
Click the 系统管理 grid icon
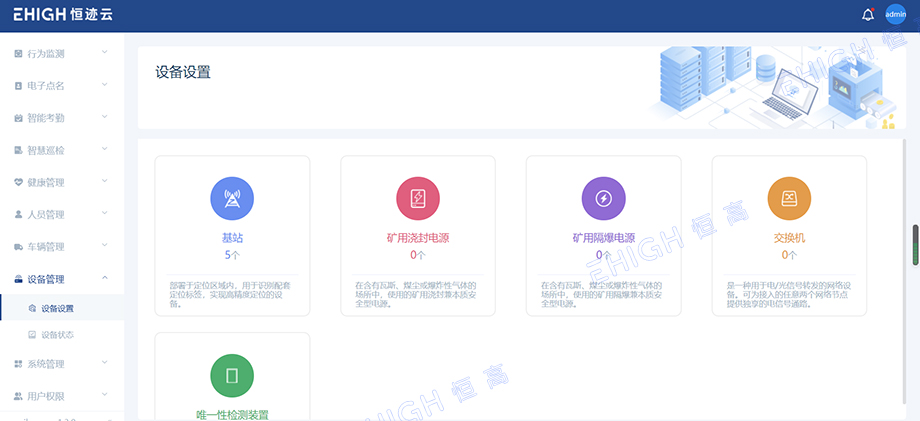18,364
